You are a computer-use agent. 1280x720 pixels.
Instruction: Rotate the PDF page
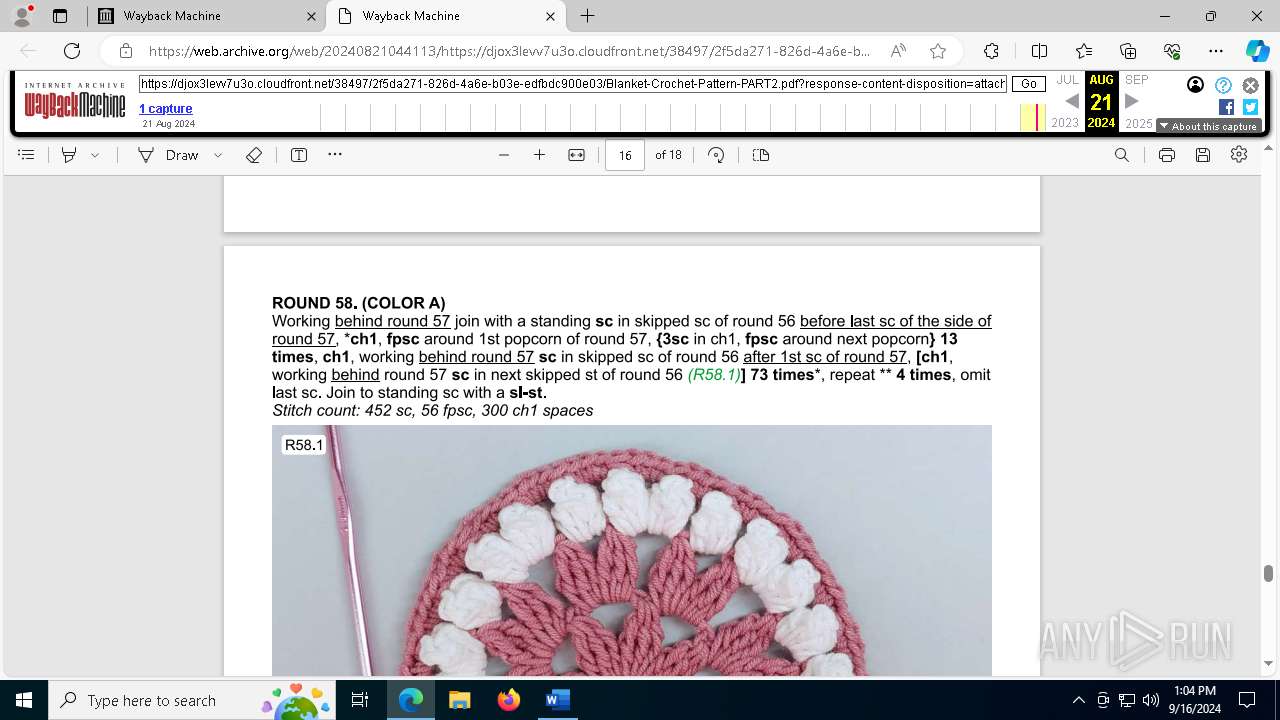tap(716, 155)
